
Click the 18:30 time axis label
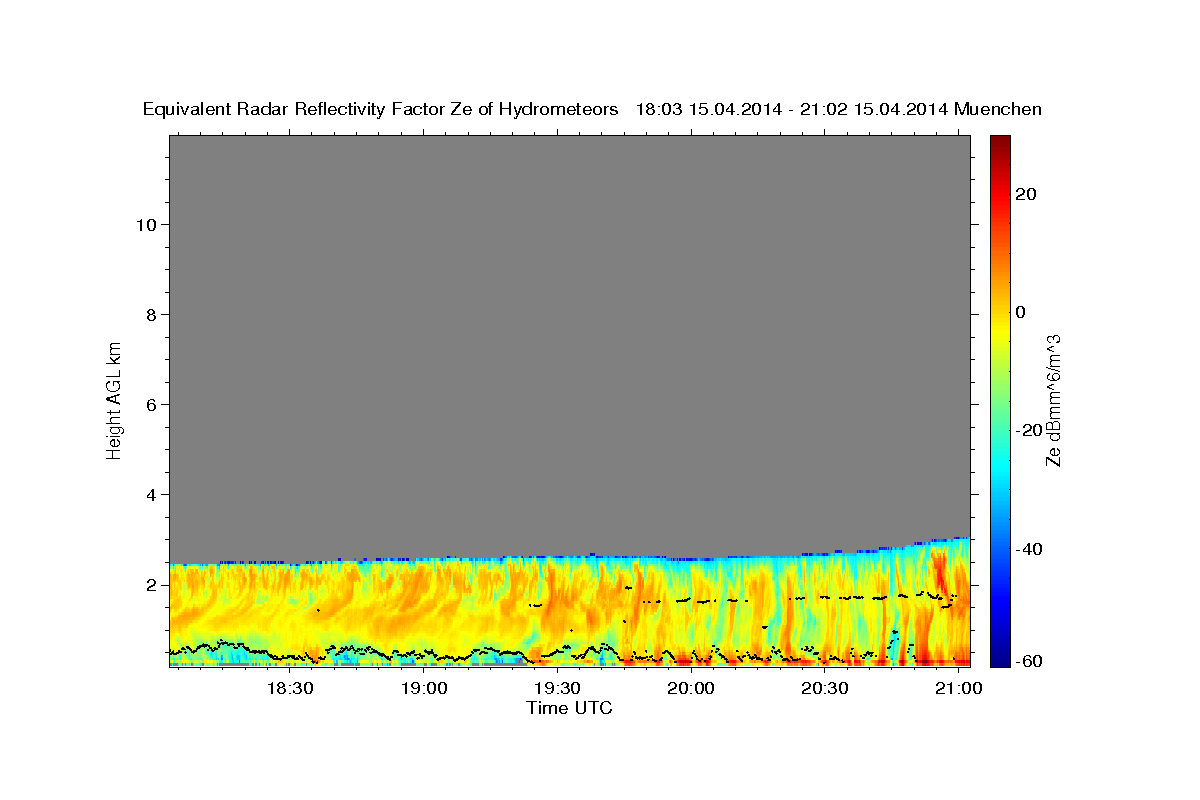(x=291, y=690)
